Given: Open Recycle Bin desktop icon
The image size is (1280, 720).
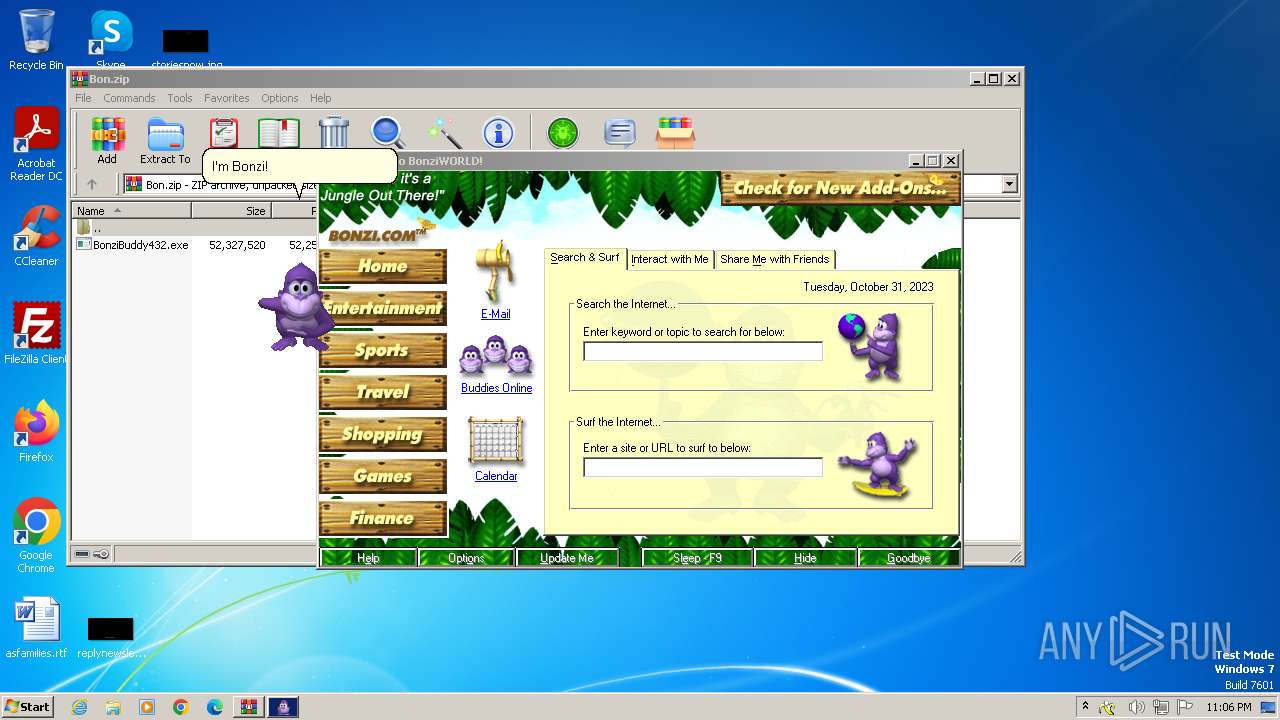Looking at the screenshot, I should tap(36, 40).
